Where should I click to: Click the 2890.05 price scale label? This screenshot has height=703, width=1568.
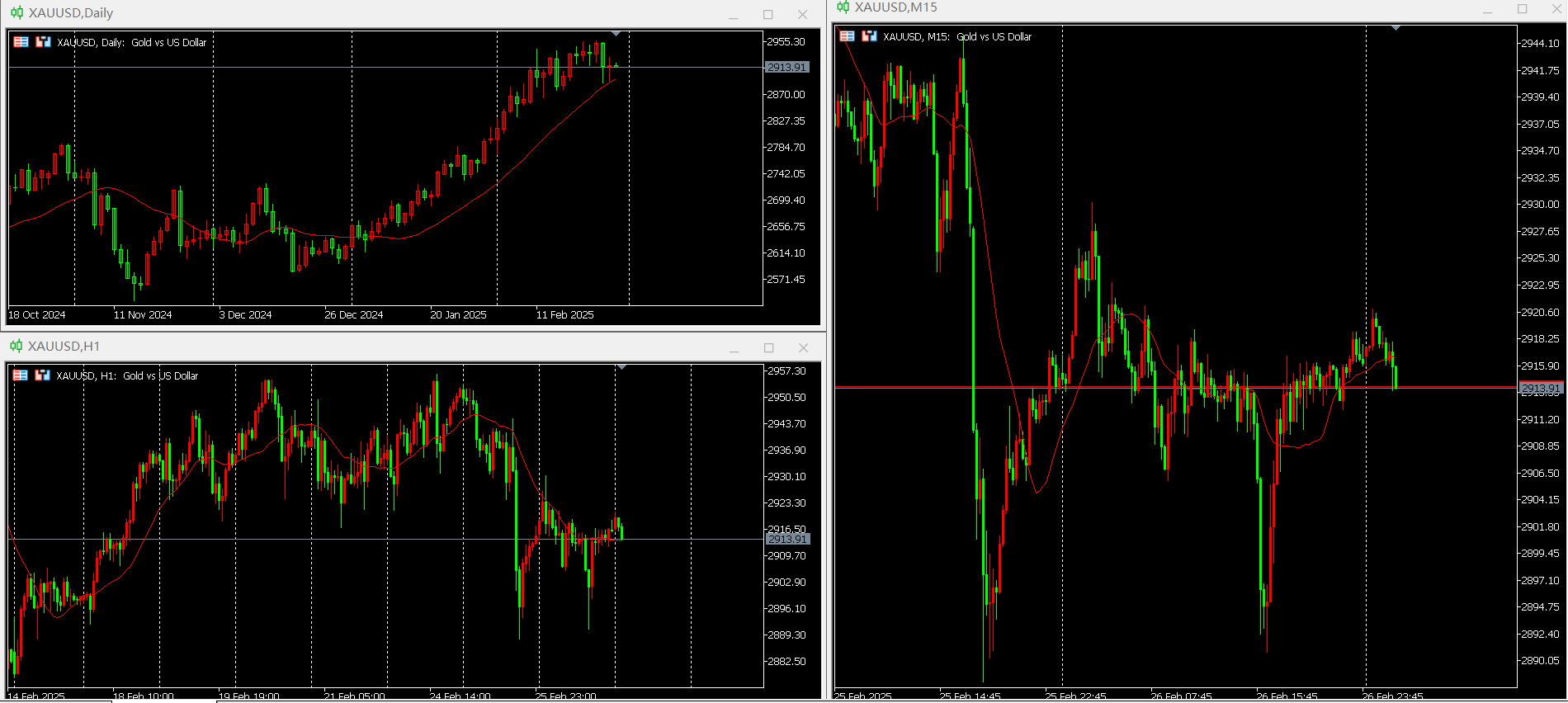(1540, 660)
